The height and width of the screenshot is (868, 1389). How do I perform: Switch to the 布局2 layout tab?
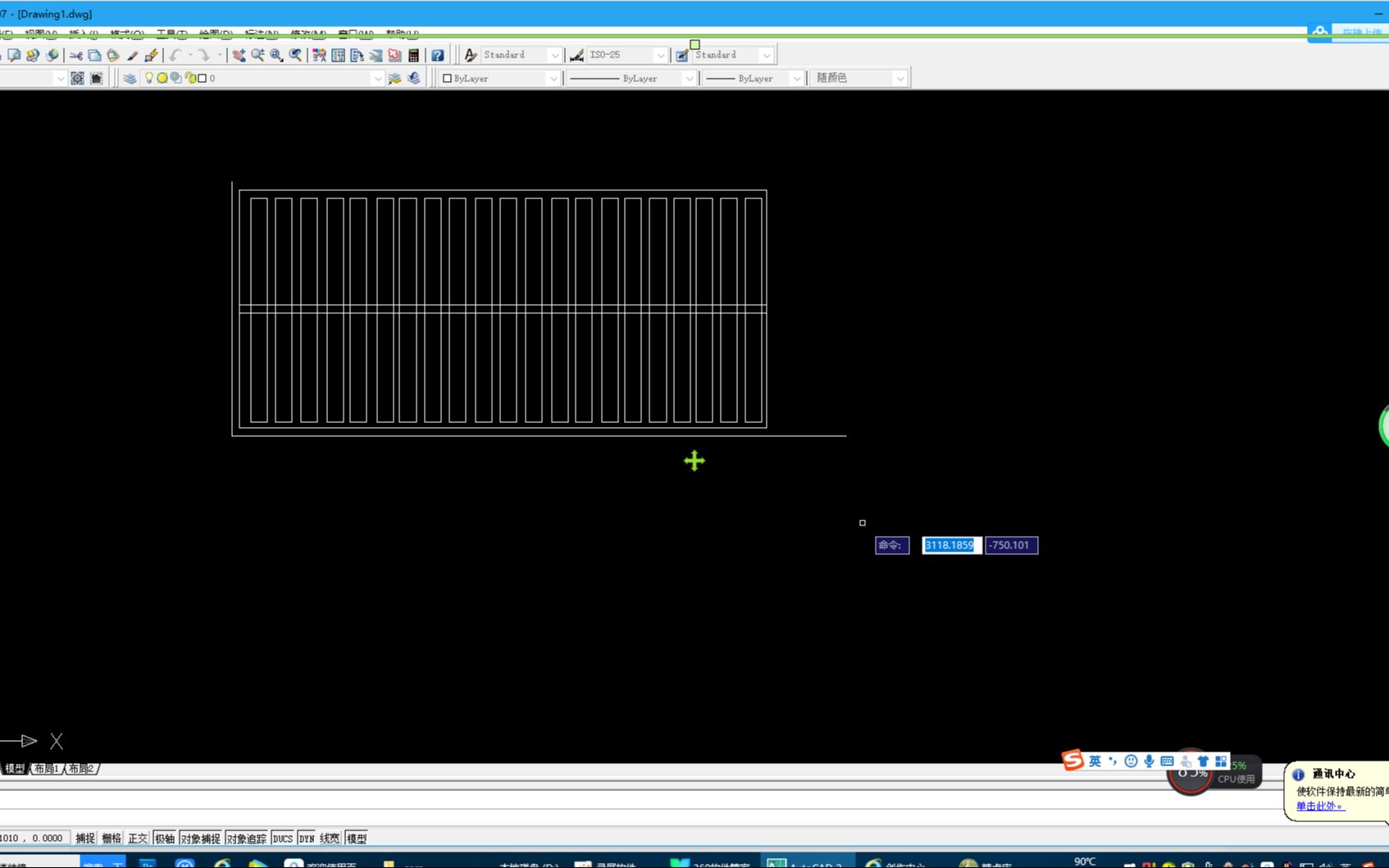tap(80, 768)
